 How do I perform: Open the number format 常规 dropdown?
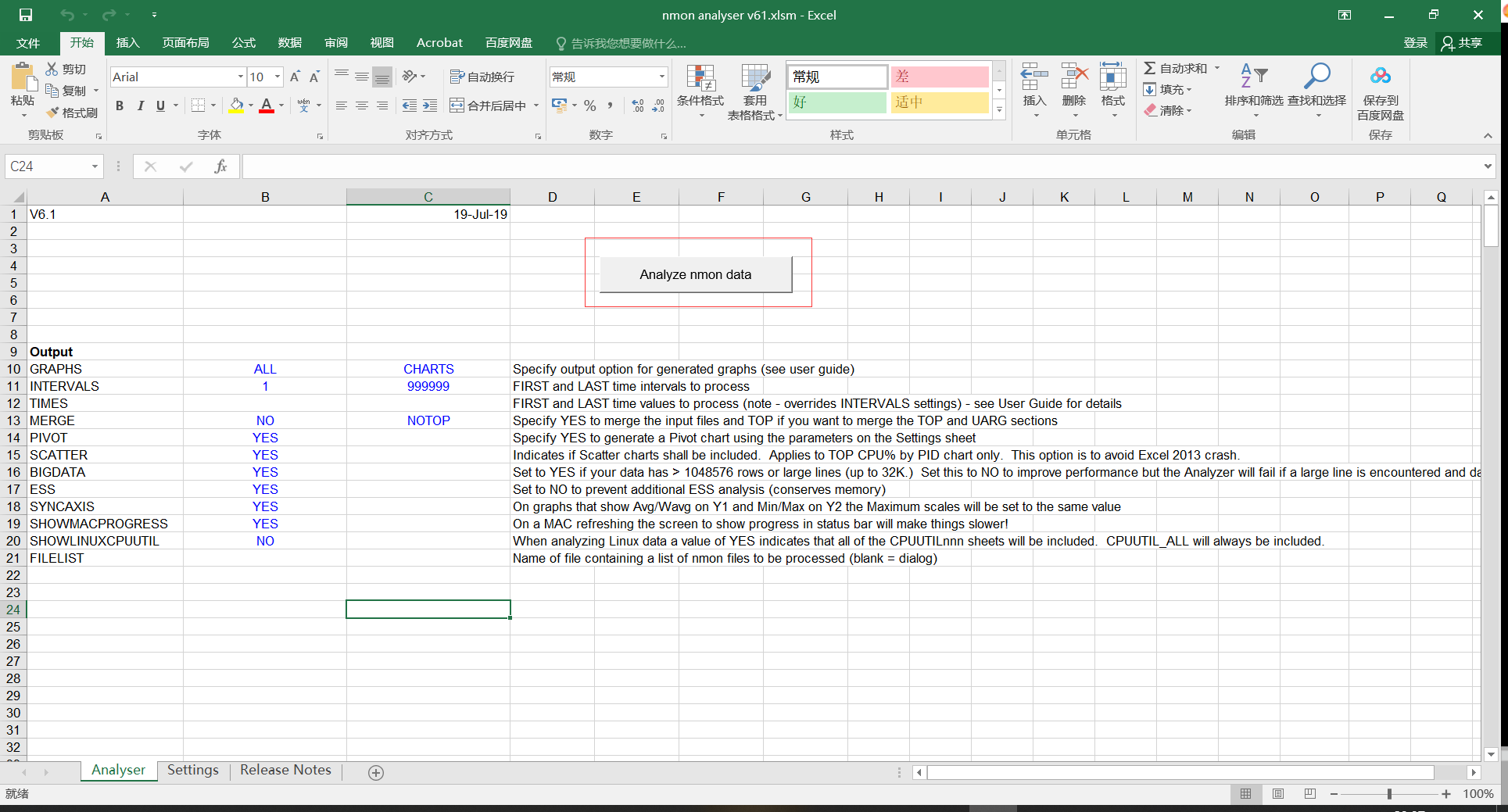click(661, 77)
